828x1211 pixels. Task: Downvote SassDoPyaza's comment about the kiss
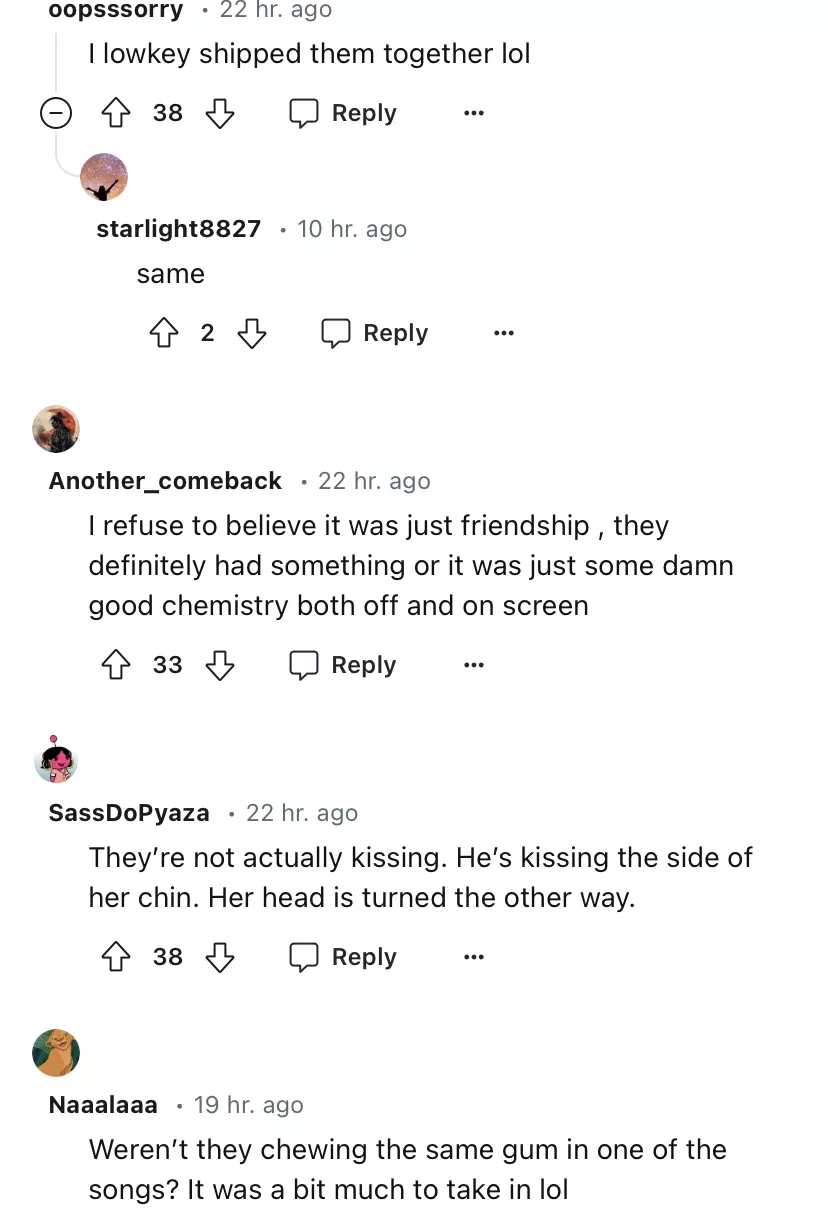coord(219,957)
